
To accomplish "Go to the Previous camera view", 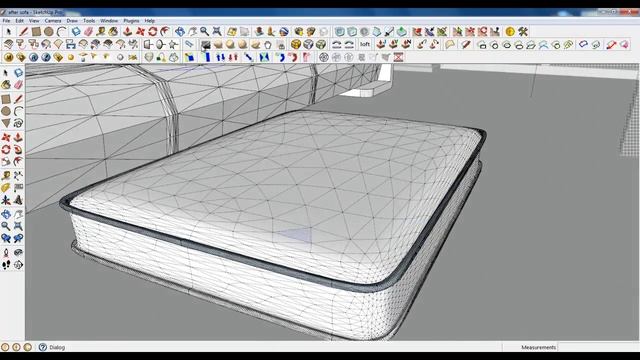I will click(6, 238).
